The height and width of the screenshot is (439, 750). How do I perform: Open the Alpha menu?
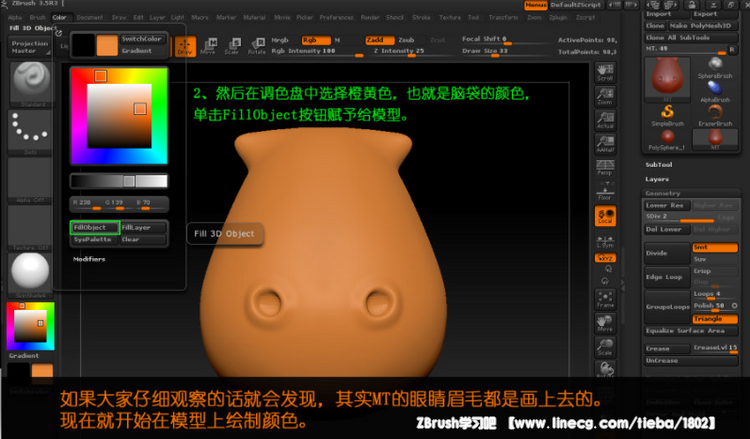[15, 17]
